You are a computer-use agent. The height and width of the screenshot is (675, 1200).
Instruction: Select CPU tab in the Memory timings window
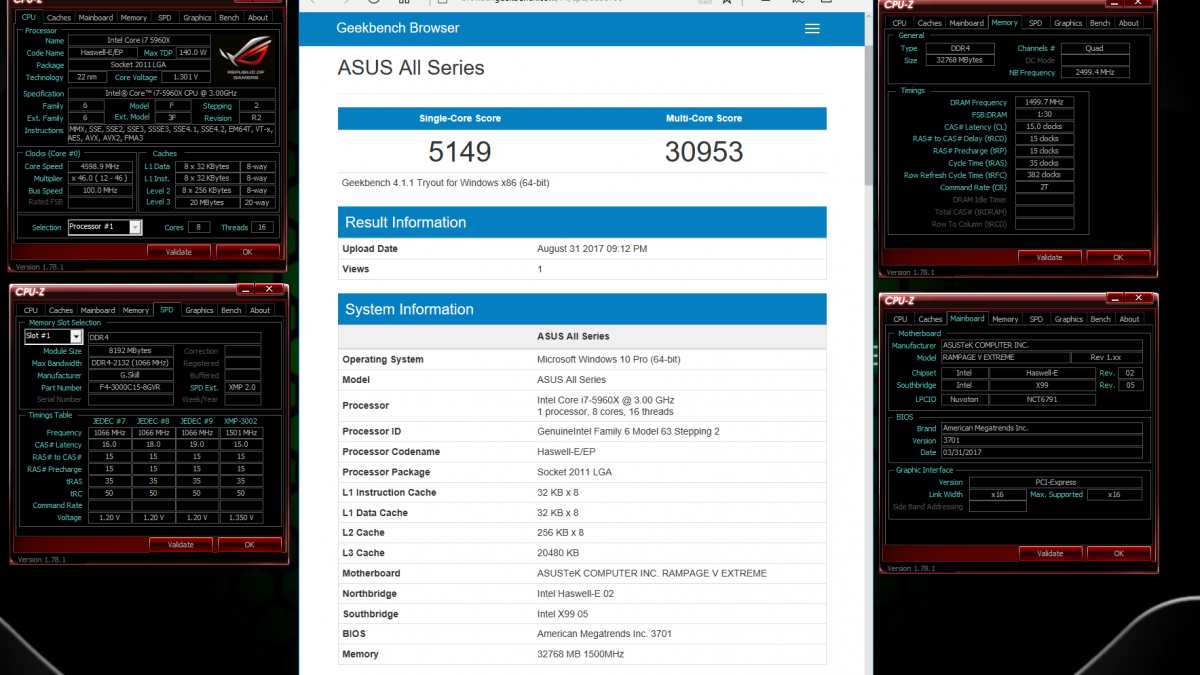900,23
